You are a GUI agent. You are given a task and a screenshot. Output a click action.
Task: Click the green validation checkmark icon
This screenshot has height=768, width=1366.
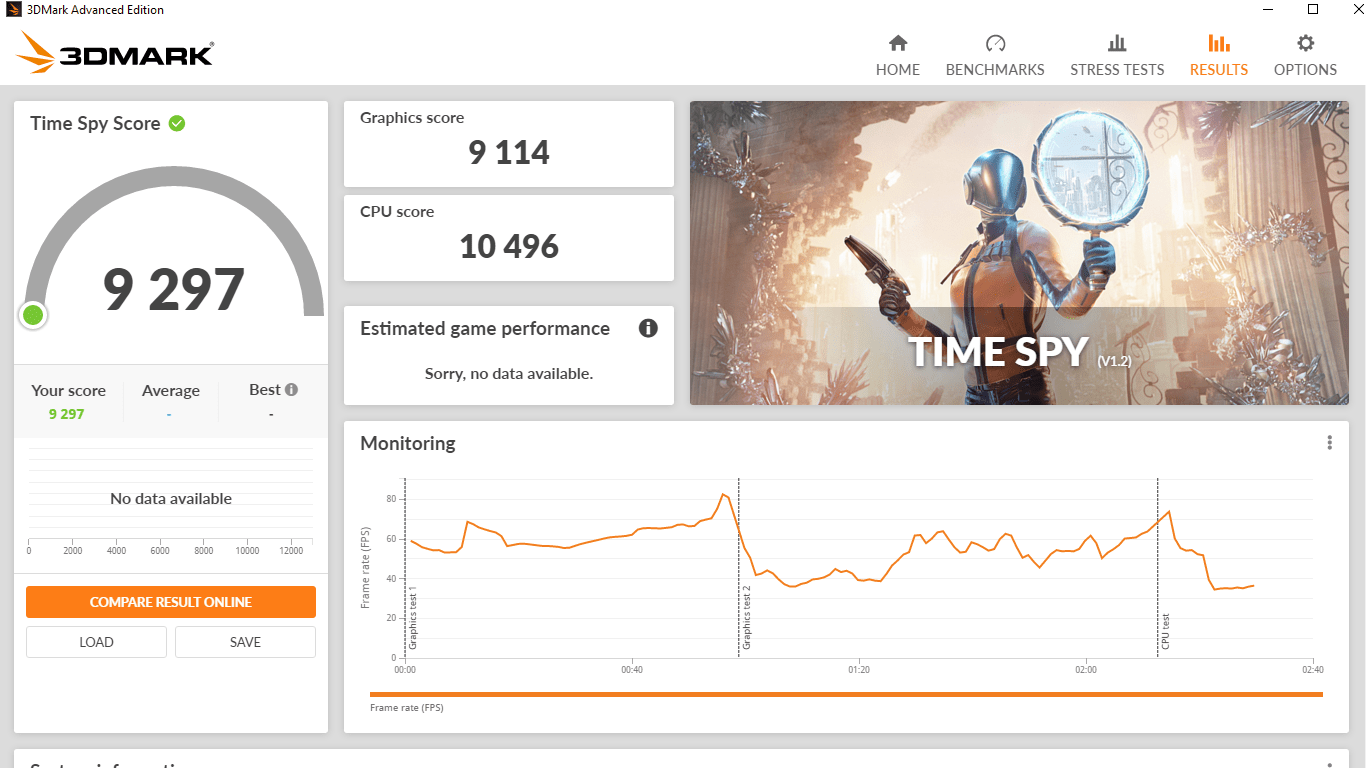[177, 123]
